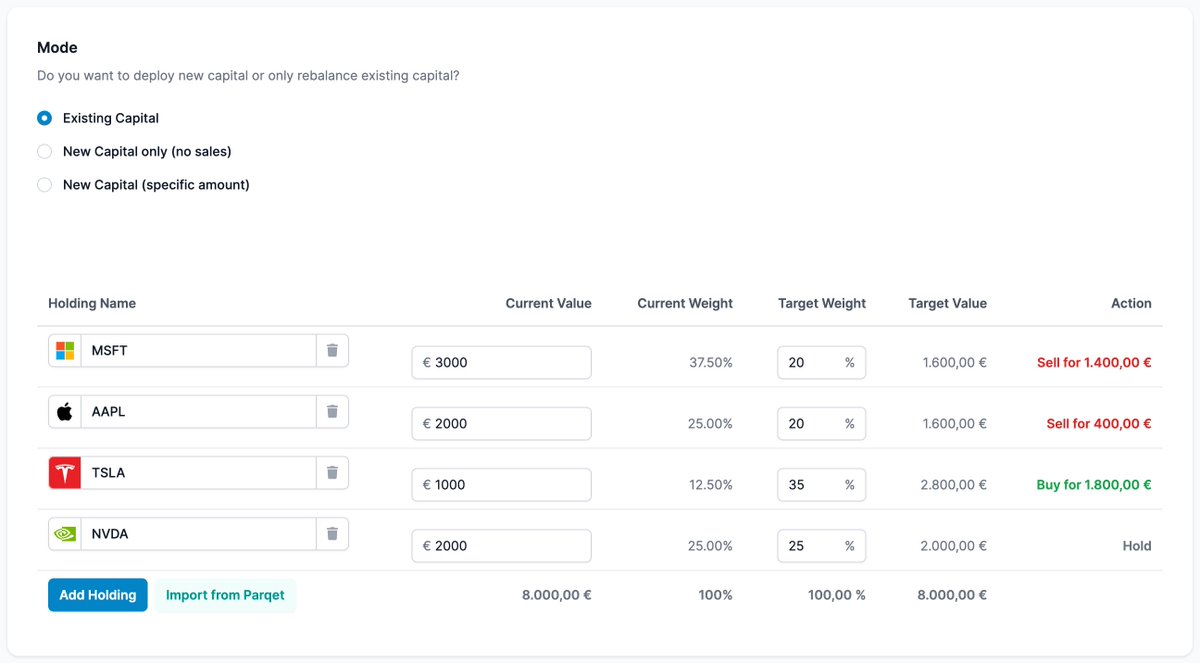The width and height of the screenshot is (1200, 663).
Task: Edit the NVDA holding name field
Action: pyautogui.click(x=198, y=534)
